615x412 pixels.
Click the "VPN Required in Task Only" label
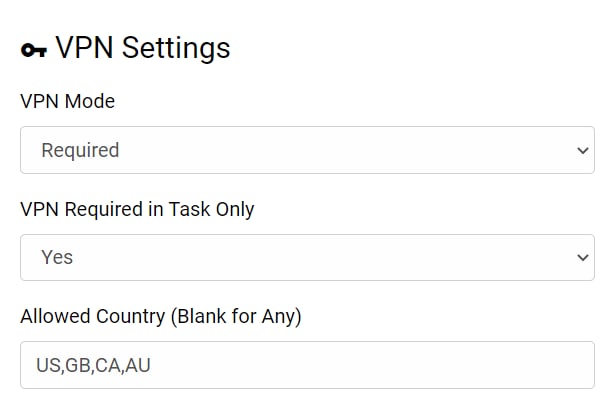point(137,209)
